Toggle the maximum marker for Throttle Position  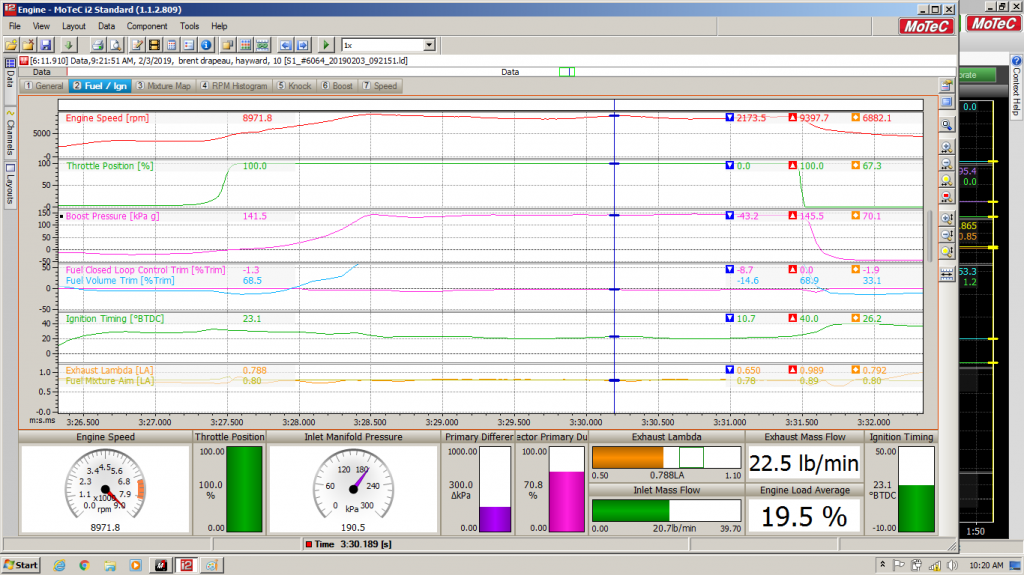(793, 166)
